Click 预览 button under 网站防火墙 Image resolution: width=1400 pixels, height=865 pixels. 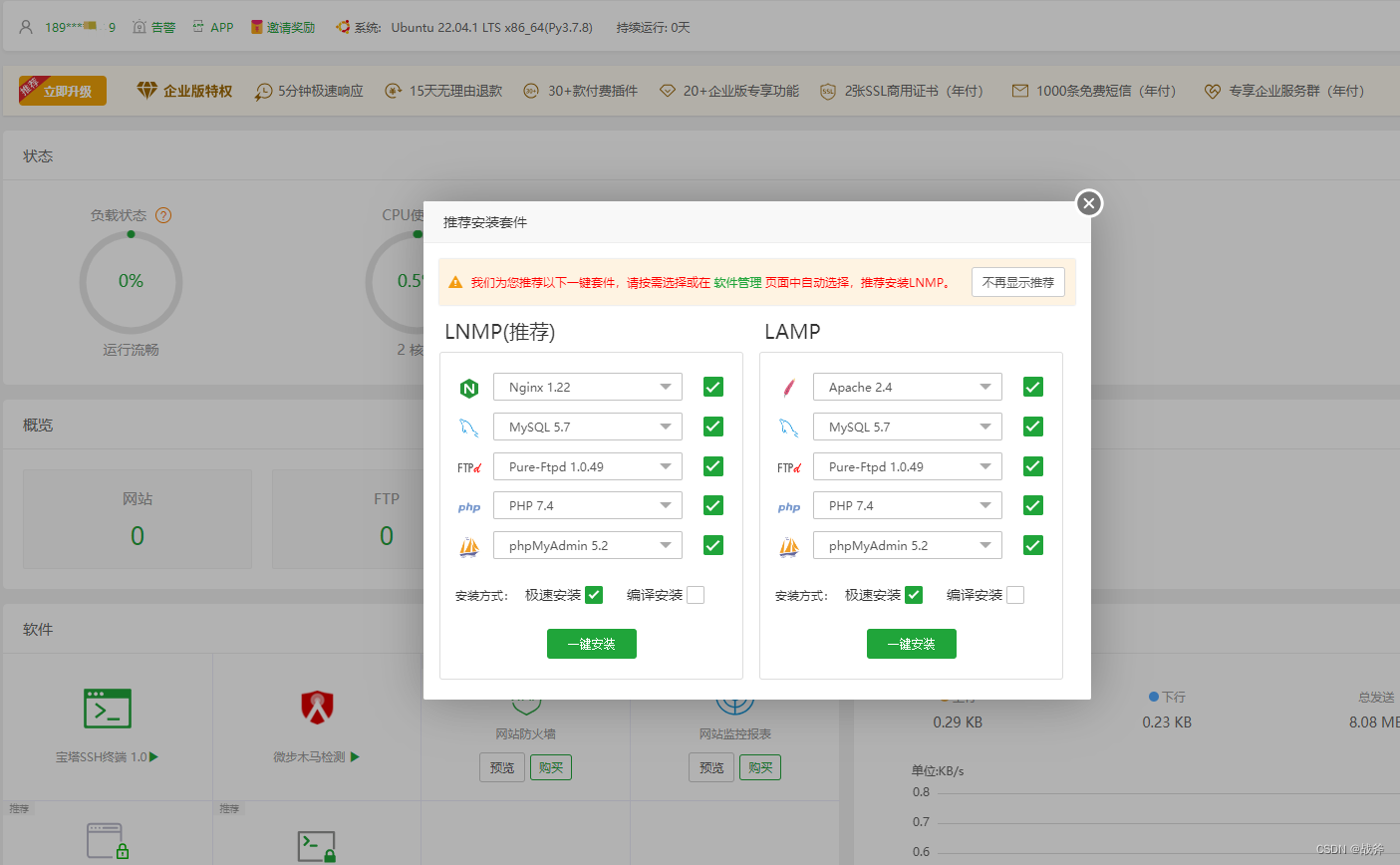[502, 767]
